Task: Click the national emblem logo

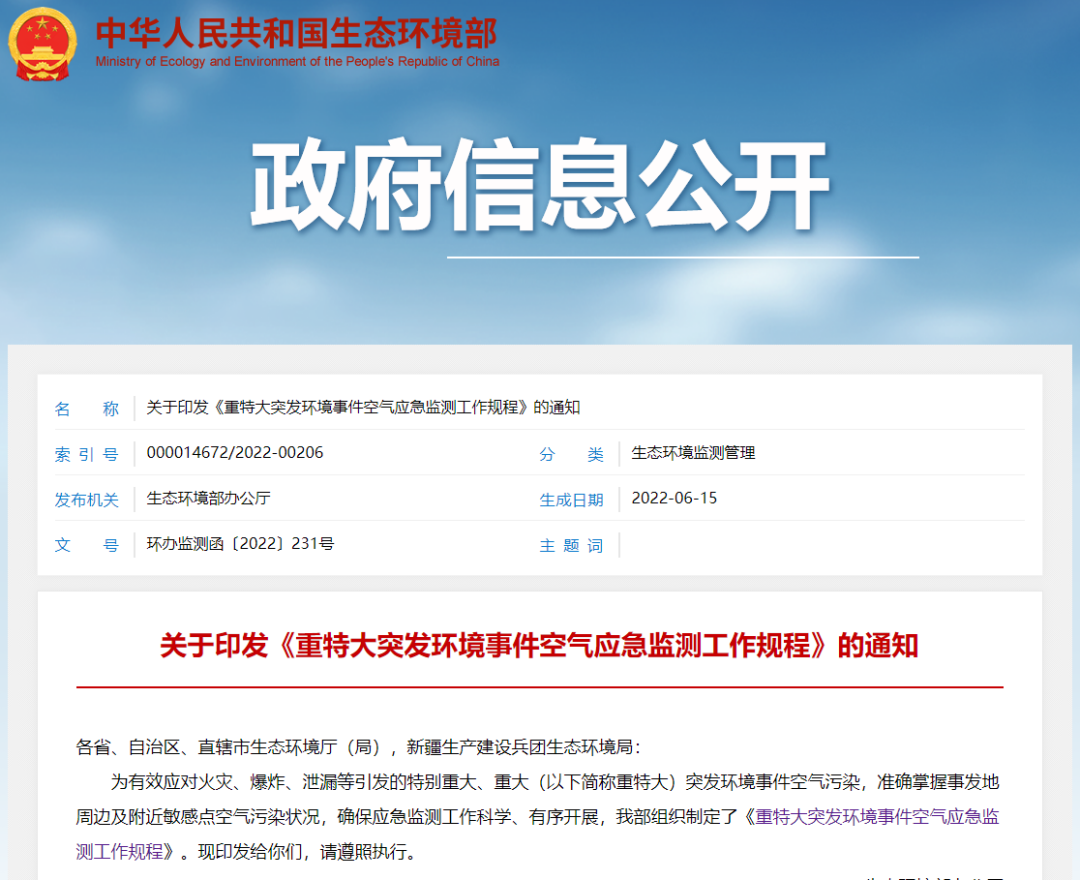Action: pyautogui.click(x=43, y=43)
